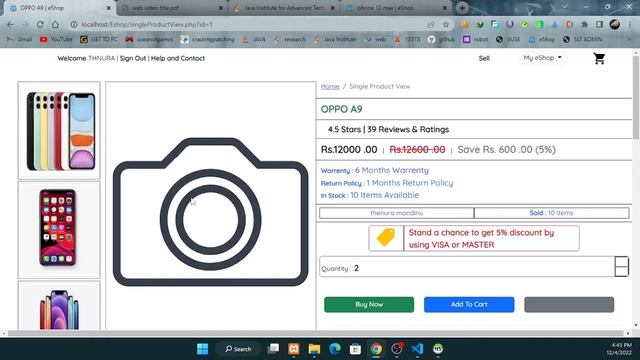This screenshot has height=360, width=640.
Task: Click the Sign Out link
Action: tap(133, 58)
